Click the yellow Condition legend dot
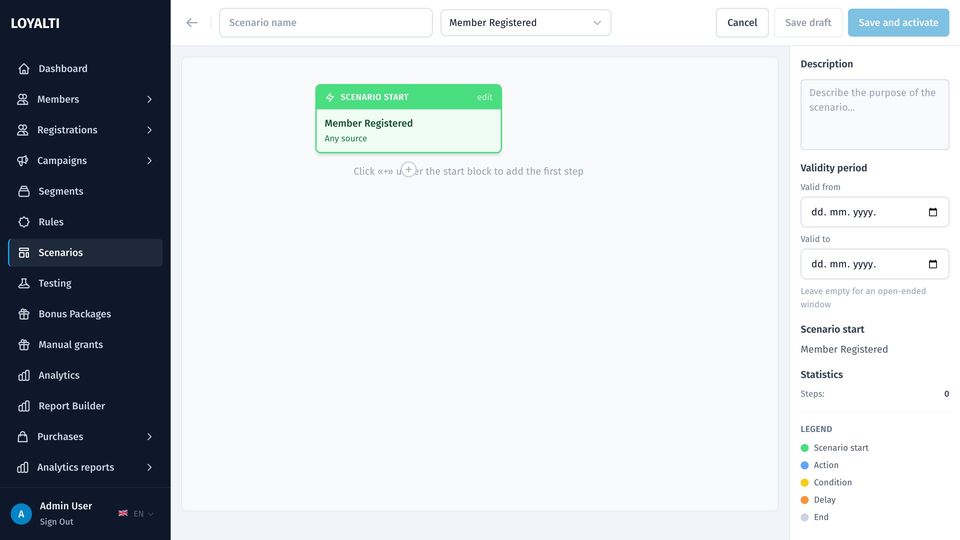This screenshot has width=960, height=540. click(804, 482)
